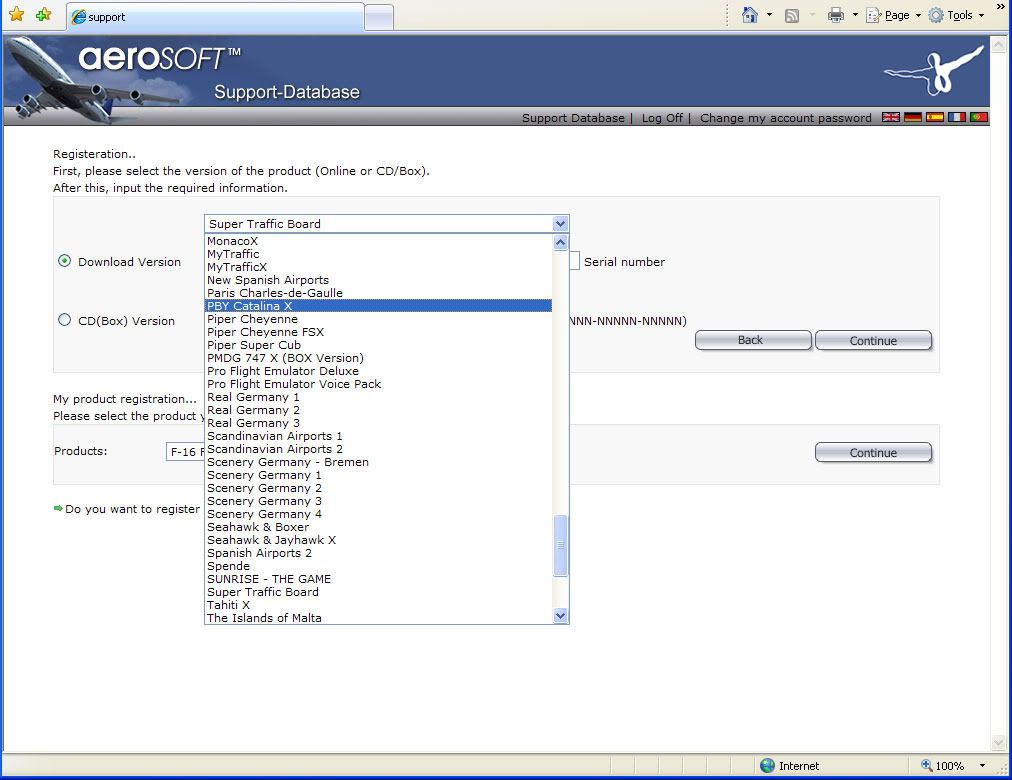Select Spende option in list
The width and height of the screenshot is (1012, 780).
pos(378,566)
